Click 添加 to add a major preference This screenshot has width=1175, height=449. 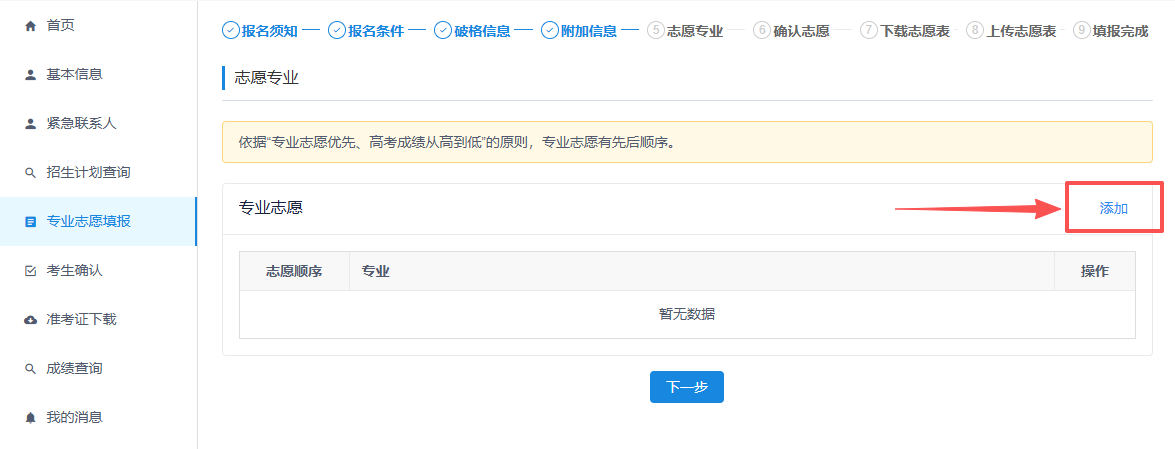[1113, 208]
